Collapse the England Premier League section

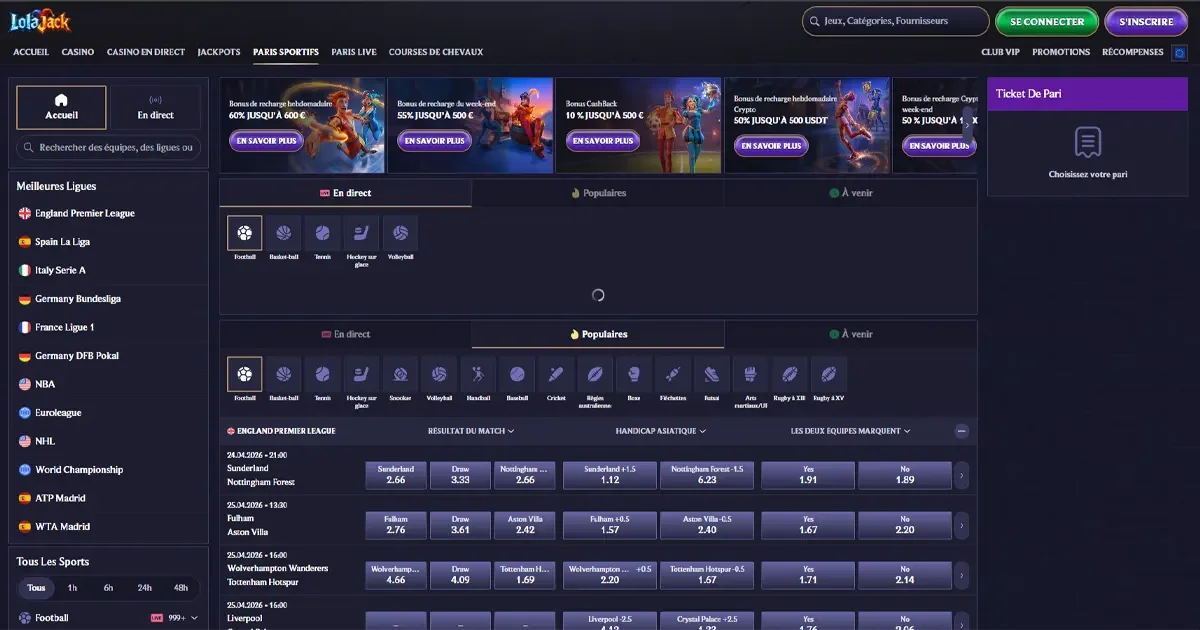click(962, 431)
